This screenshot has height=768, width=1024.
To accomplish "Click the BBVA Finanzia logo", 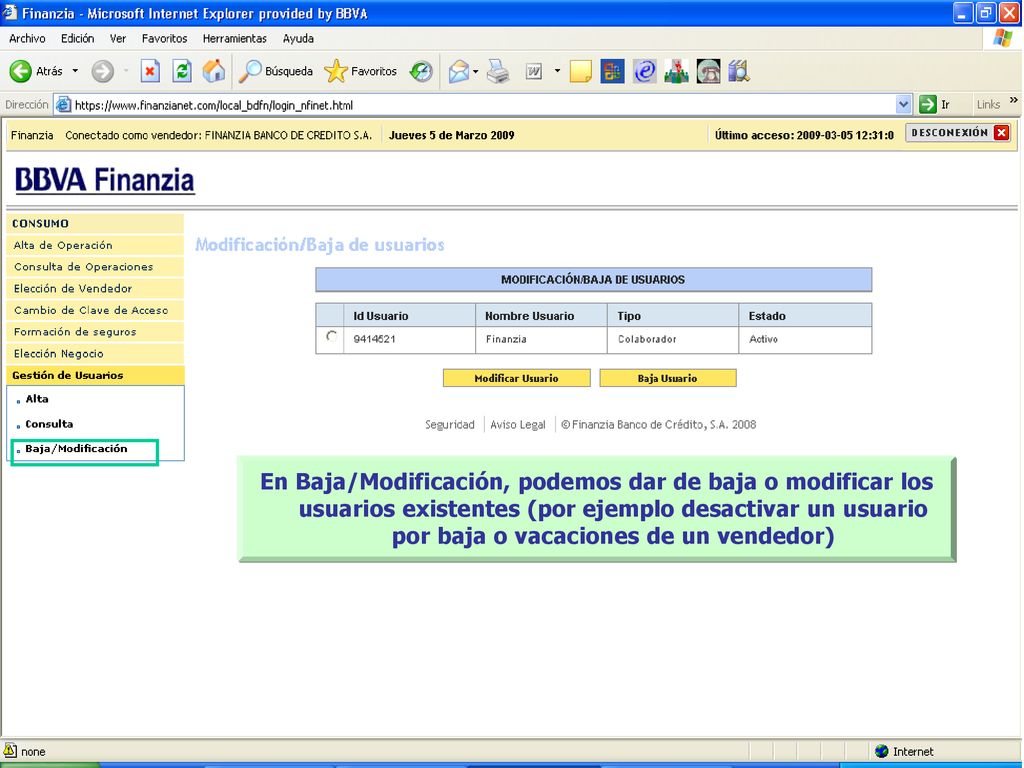I will [x=104, y=180].
